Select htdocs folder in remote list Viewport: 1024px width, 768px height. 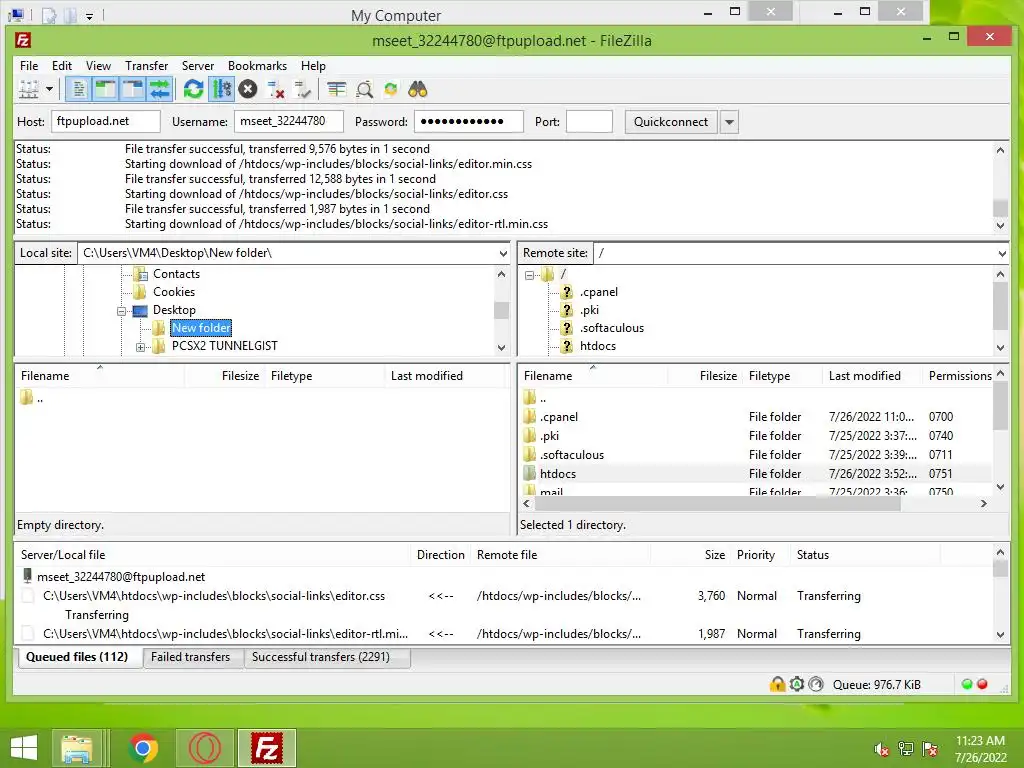coord(558,473)
